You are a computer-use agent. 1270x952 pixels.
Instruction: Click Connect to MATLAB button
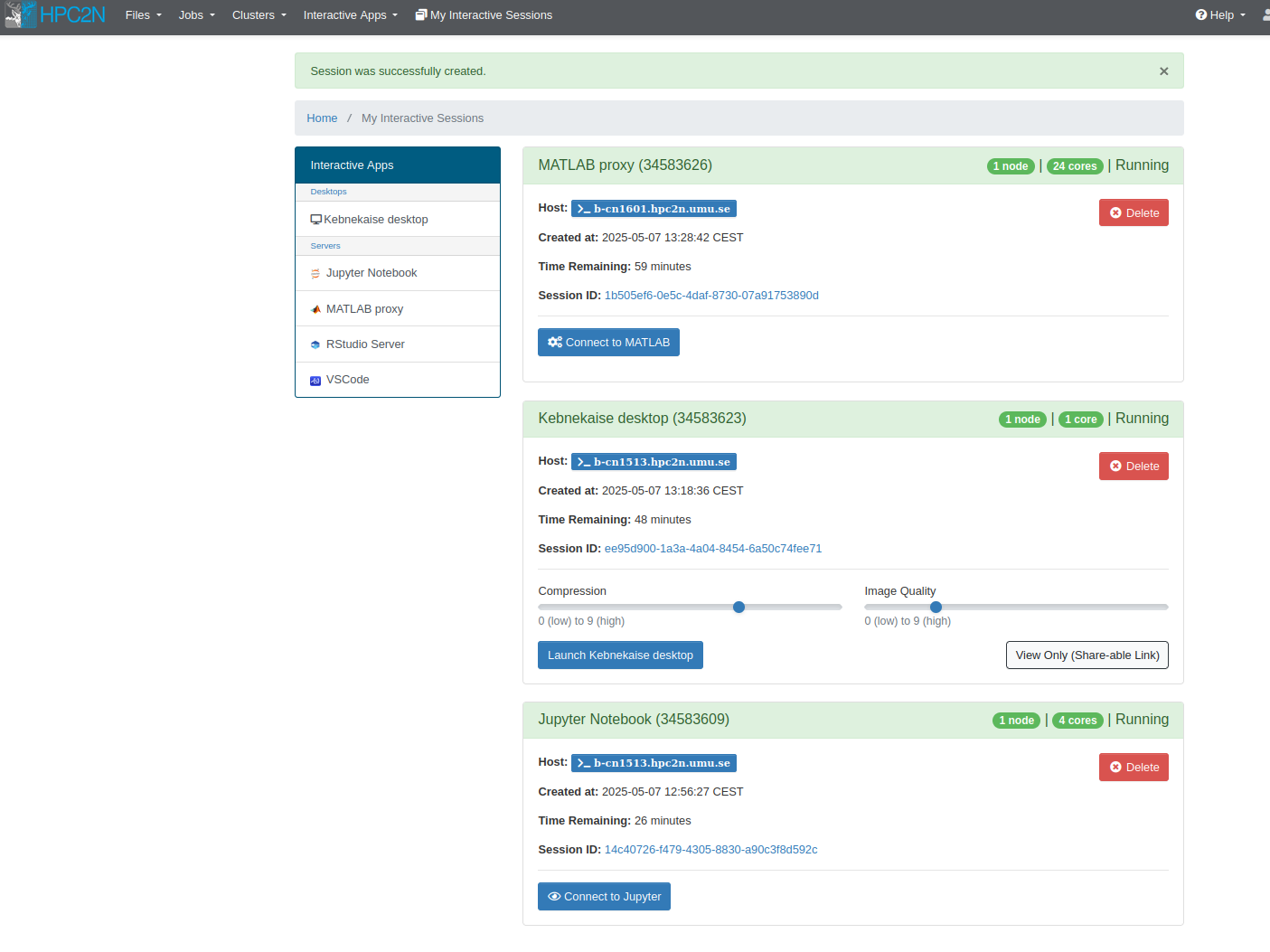click(608, 343)
